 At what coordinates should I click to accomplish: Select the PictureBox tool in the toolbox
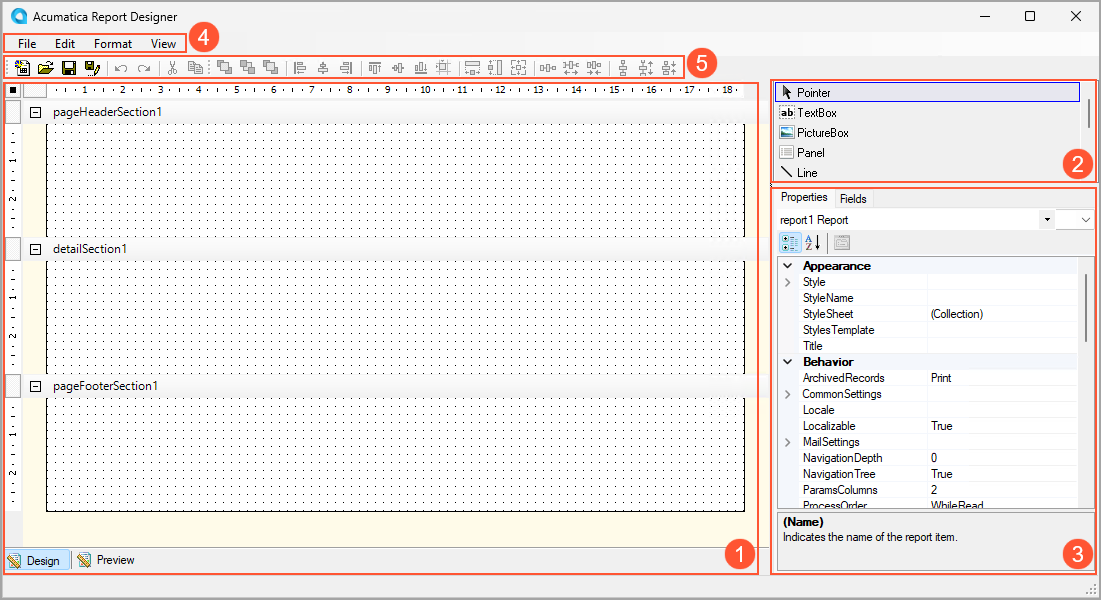pyautogui.click(x=927, y=132)
